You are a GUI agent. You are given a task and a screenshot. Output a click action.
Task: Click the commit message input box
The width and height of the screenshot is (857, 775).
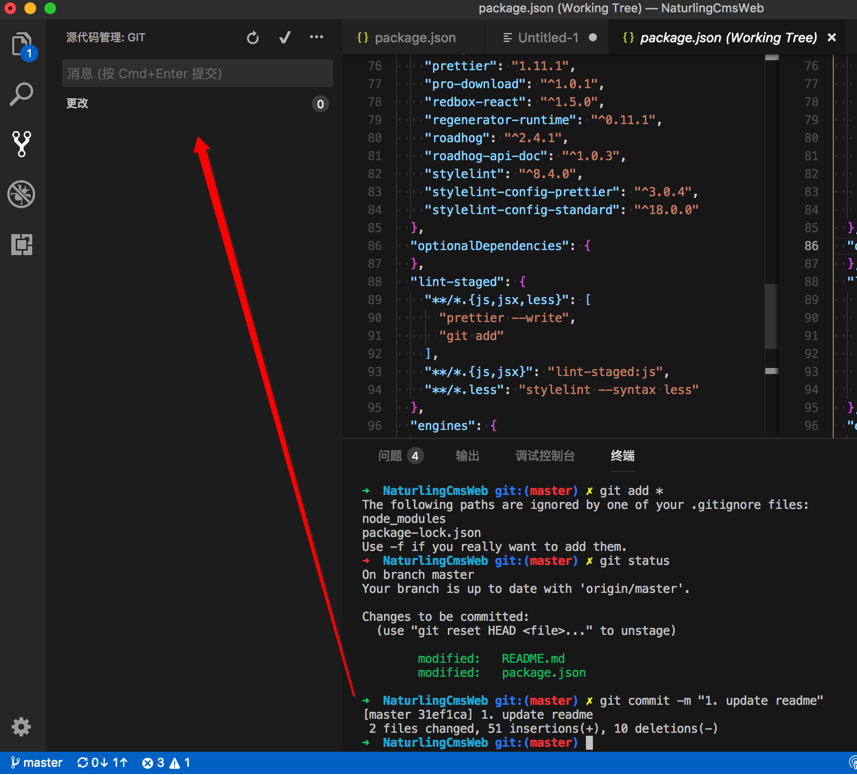197,73
